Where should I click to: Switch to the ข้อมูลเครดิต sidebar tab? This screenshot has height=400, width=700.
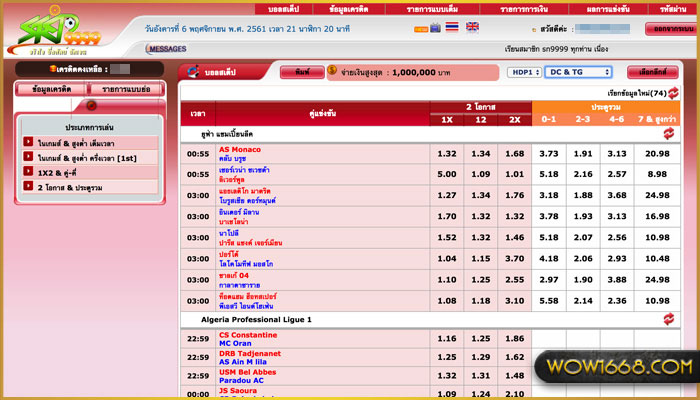48,89
